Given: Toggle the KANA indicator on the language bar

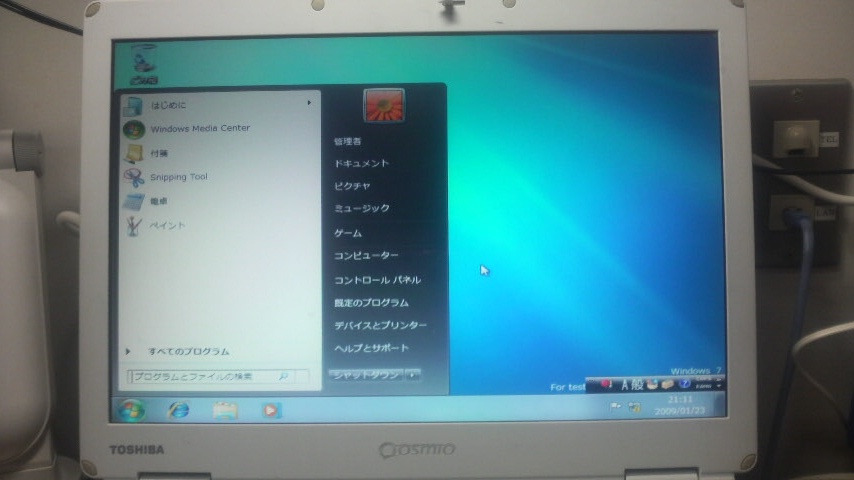Looking at the screenshot, I should coord(703,386).
